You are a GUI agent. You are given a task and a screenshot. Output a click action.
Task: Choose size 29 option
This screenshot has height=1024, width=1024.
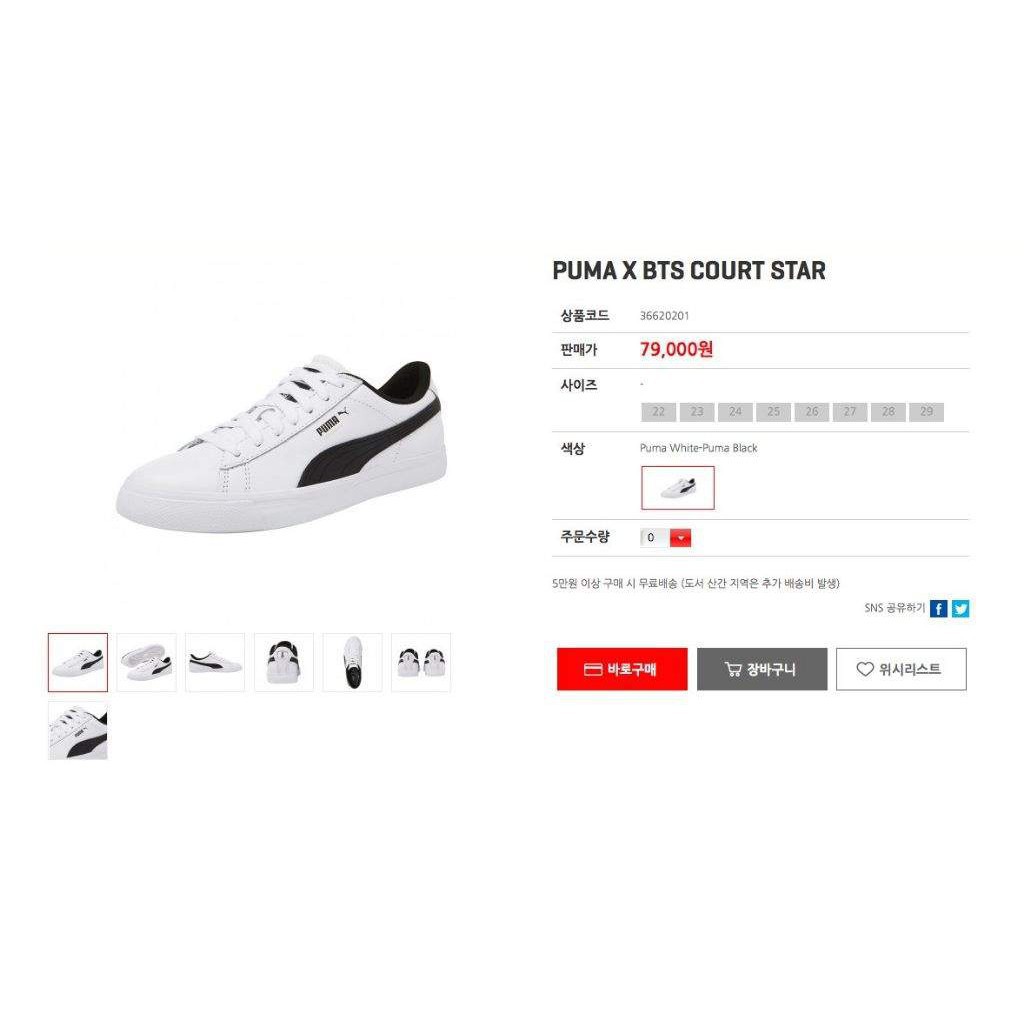(926, 411)
